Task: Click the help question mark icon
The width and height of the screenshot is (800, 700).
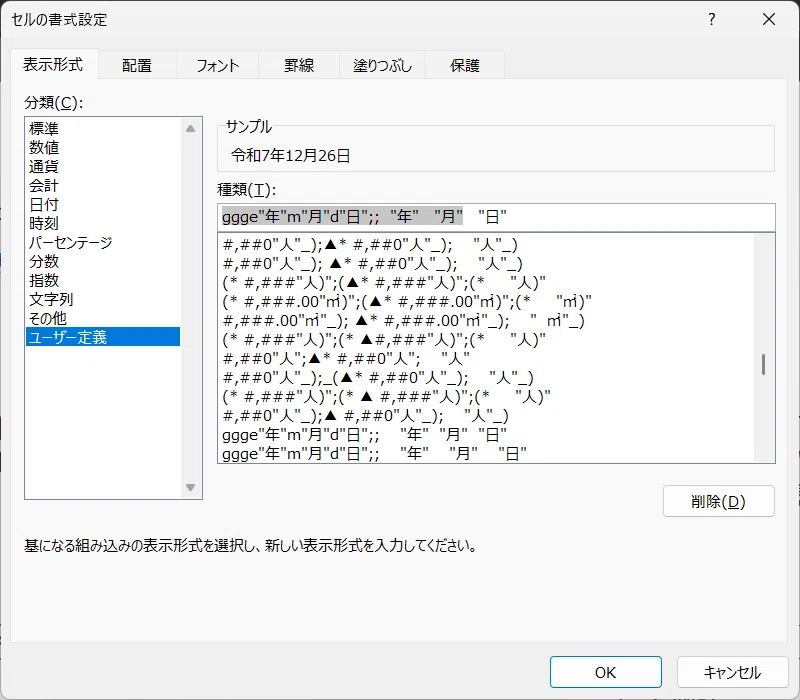Action: tap(712, 19)
